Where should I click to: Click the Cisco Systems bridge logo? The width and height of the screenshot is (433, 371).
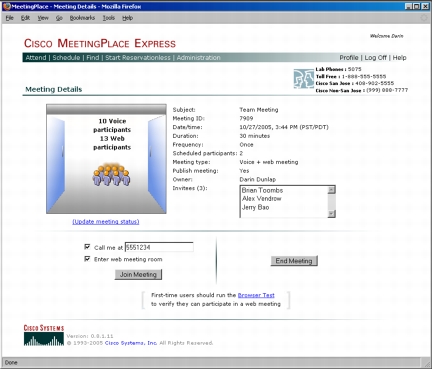44,335
